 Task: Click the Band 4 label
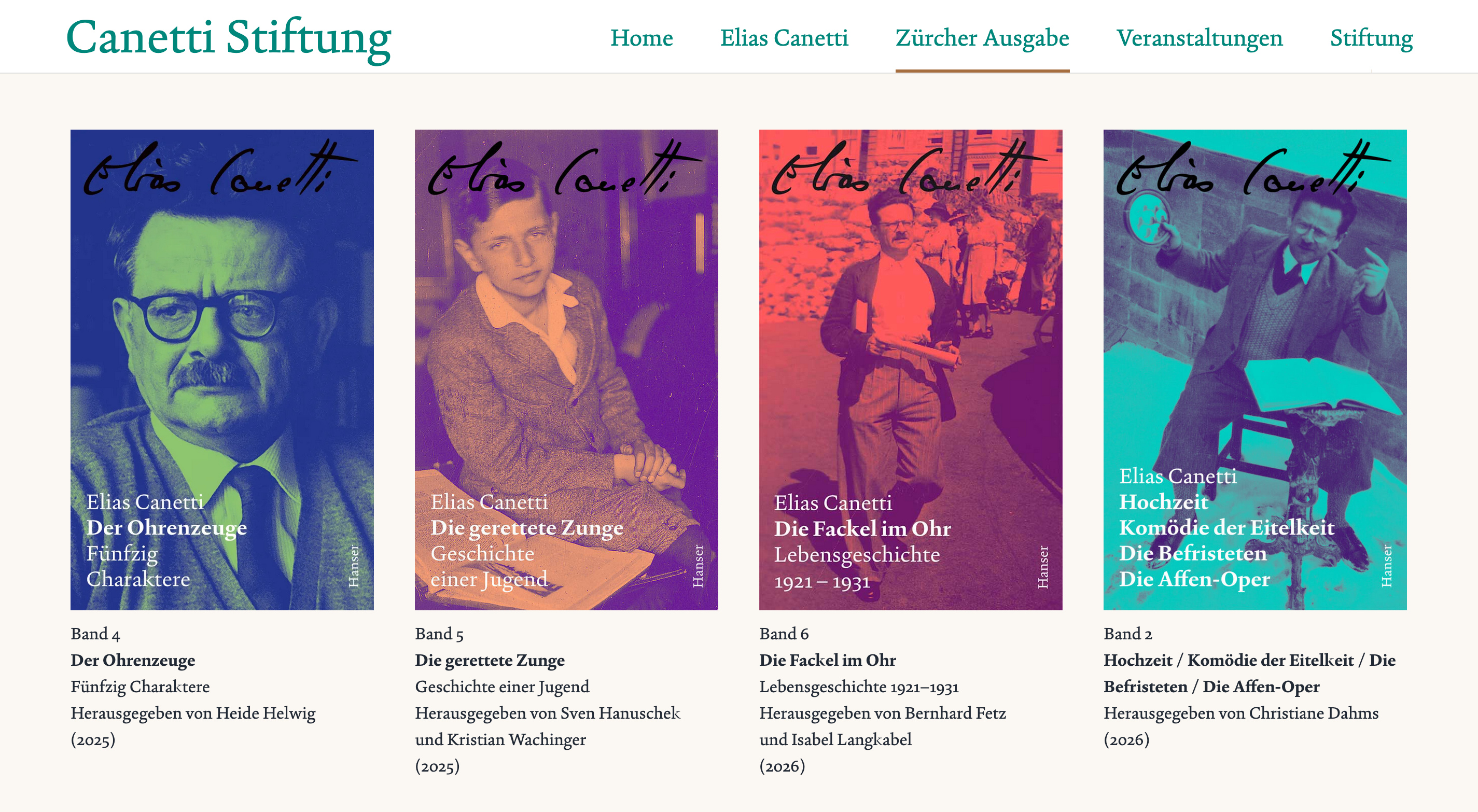click(x=95, y=634)
